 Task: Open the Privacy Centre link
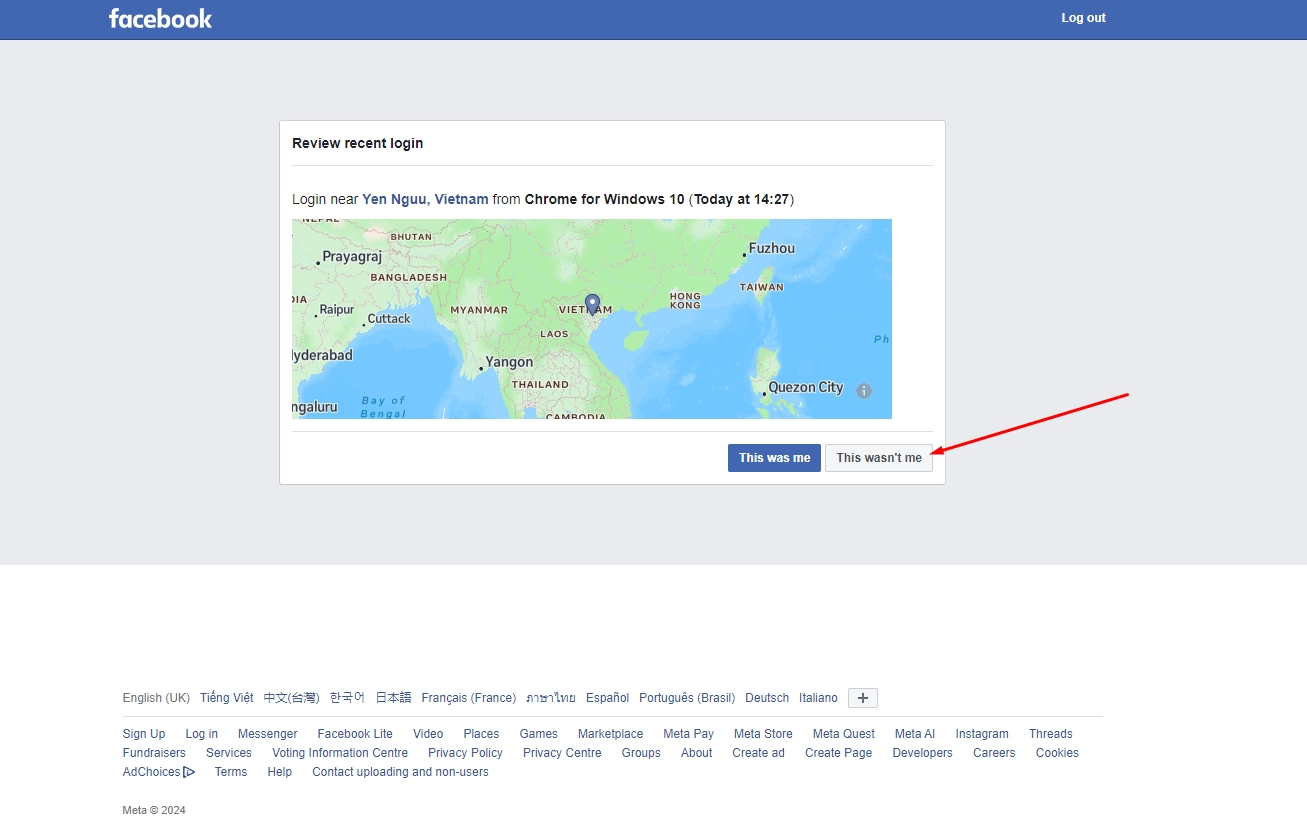[562, 753]
